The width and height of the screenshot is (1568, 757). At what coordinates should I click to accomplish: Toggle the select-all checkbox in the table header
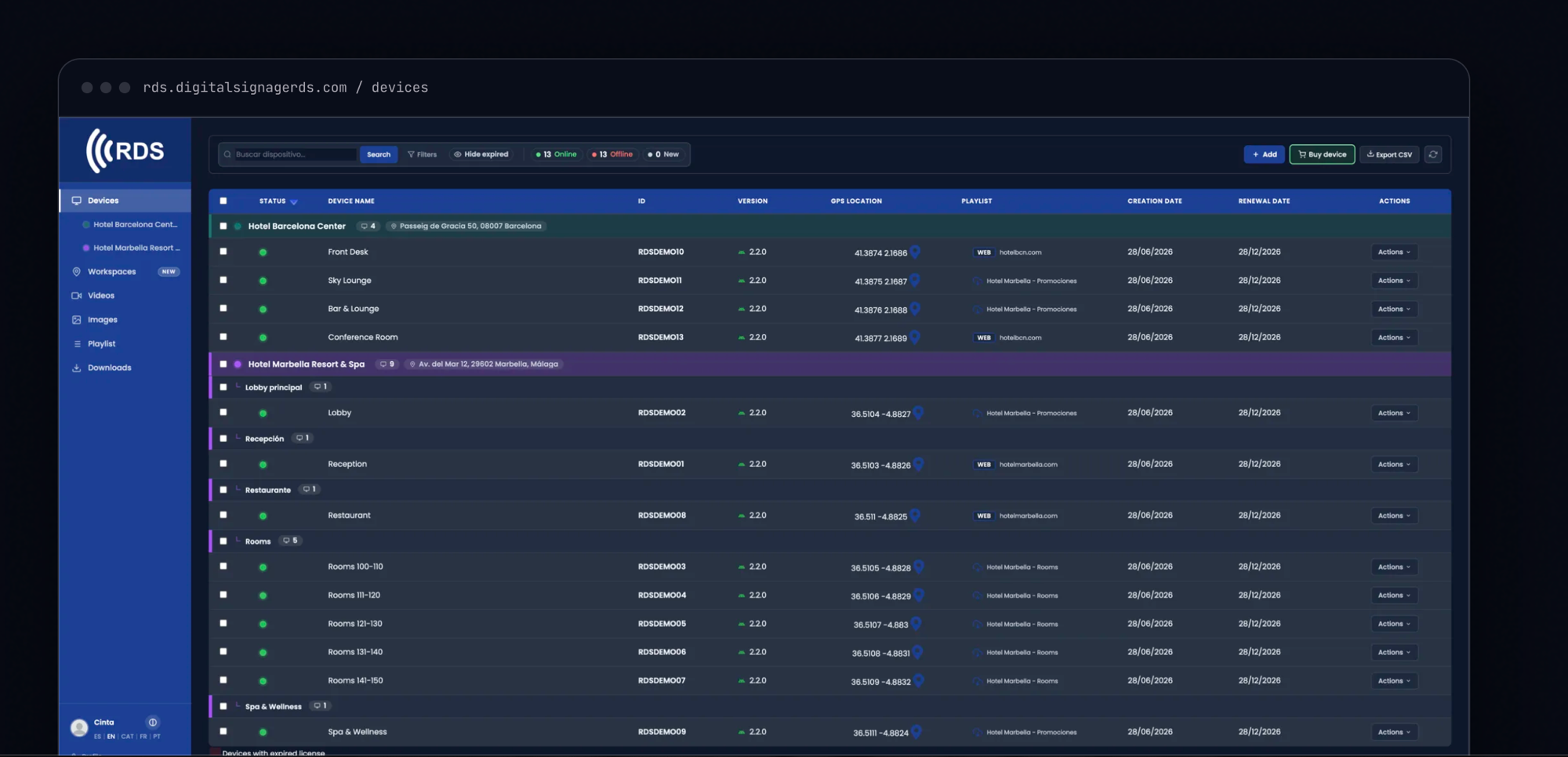click(x=223, y=201)
